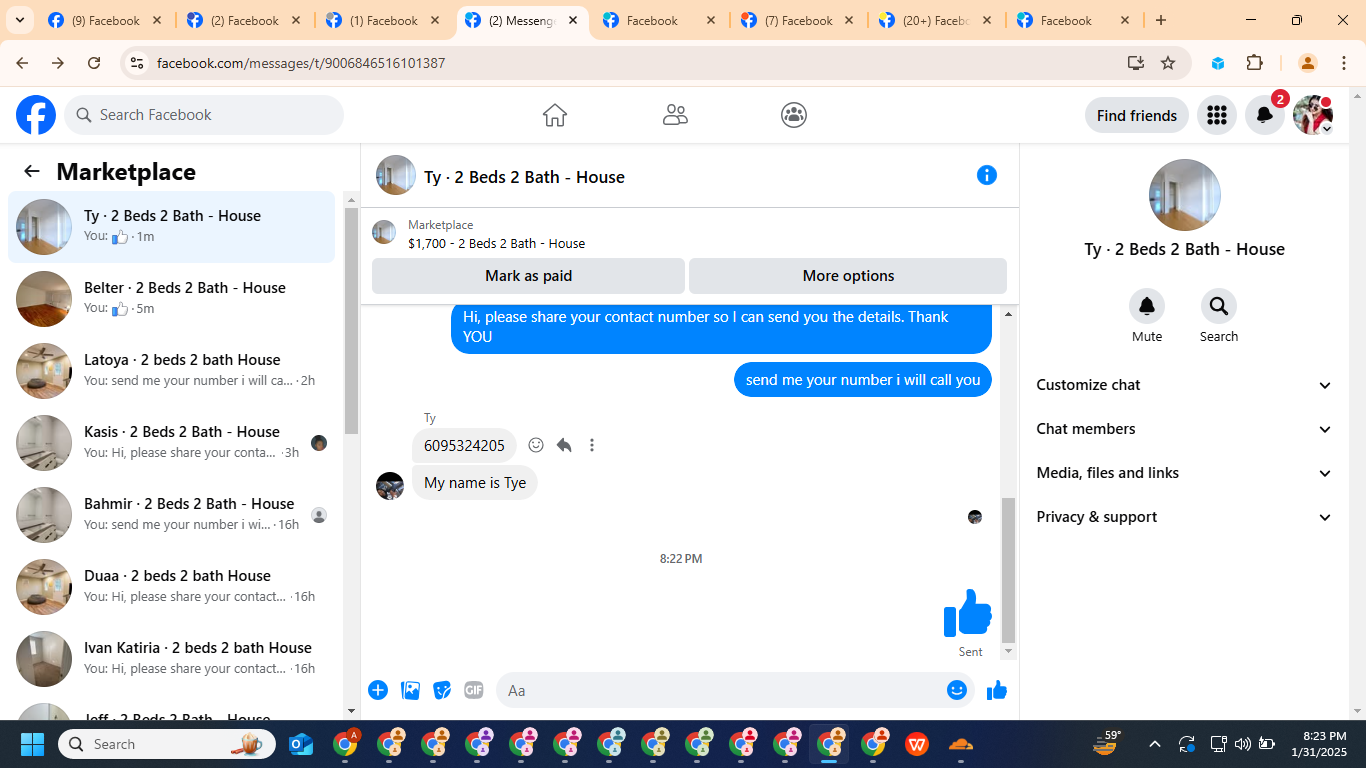Open the $1,700 - 2 Beds 2 Bath listing link
Image resolution: width=1366 pixels, height=768 pixels.
pos(496,243)
